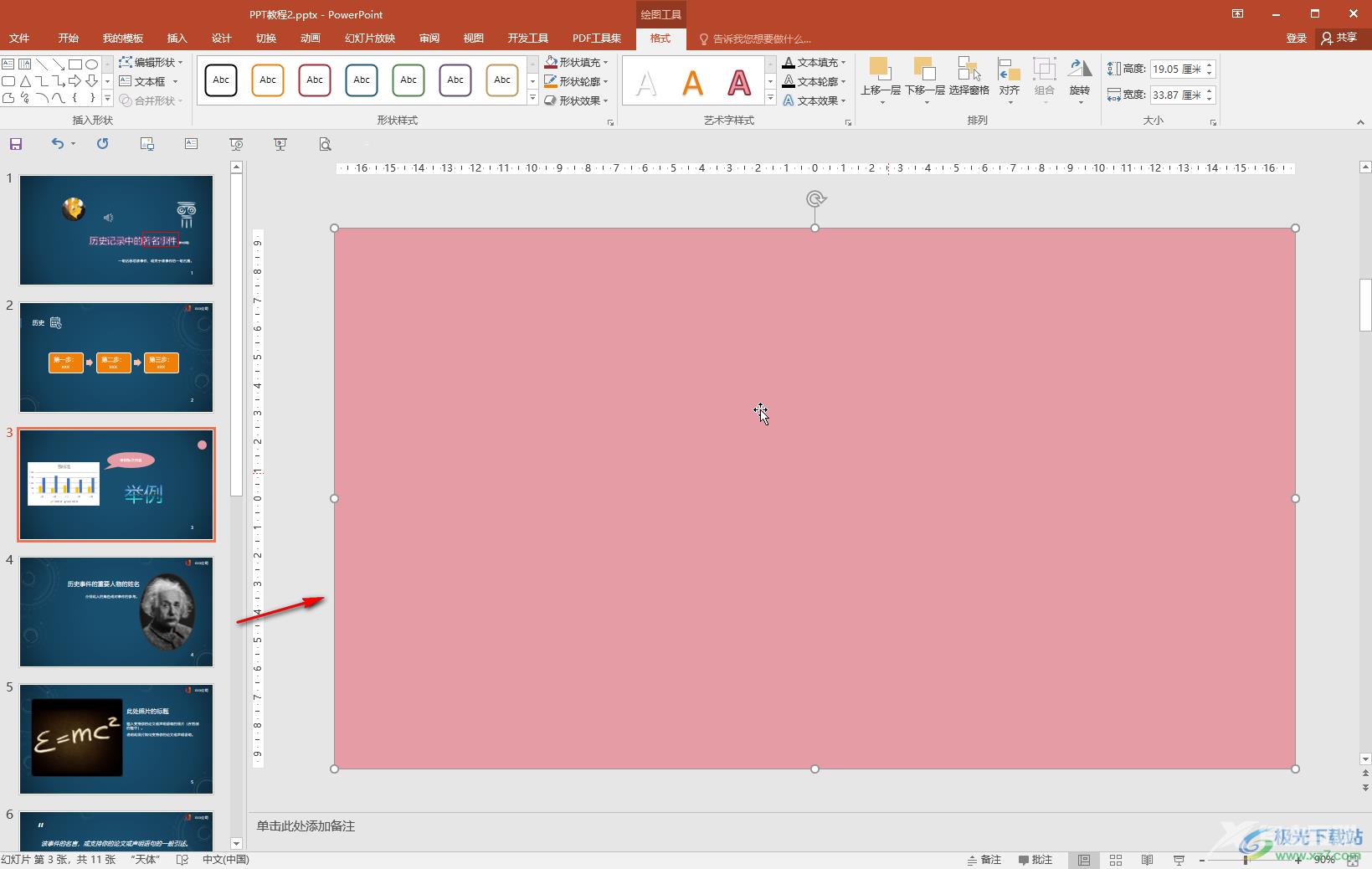
Task: Toggle Comments (批注) pane in status bar
Action: pyautogui.click(x=1035, y=860)
